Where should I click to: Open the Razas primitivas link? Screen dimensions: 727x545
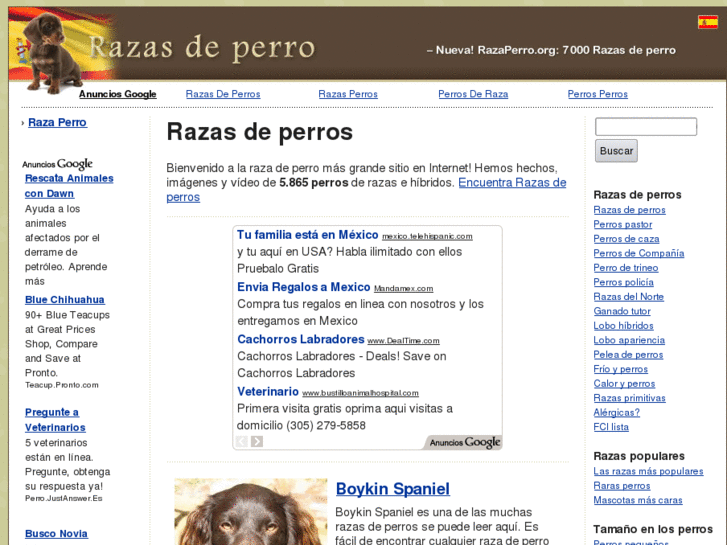tap(630, 398)
